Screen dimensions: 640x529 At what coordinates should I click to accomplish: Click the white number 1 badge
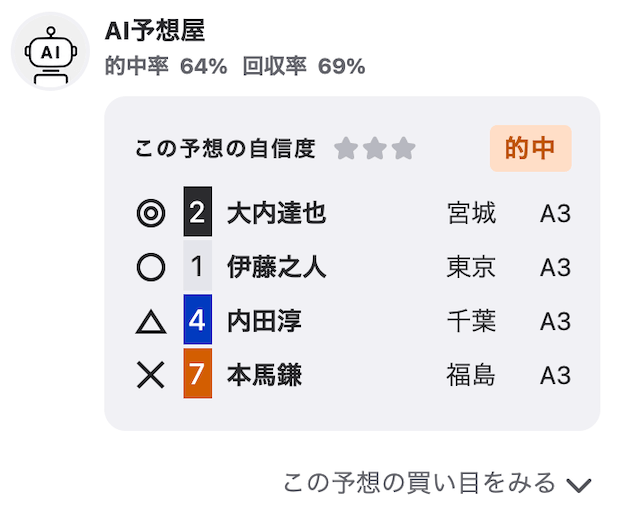tap(198, 265)
